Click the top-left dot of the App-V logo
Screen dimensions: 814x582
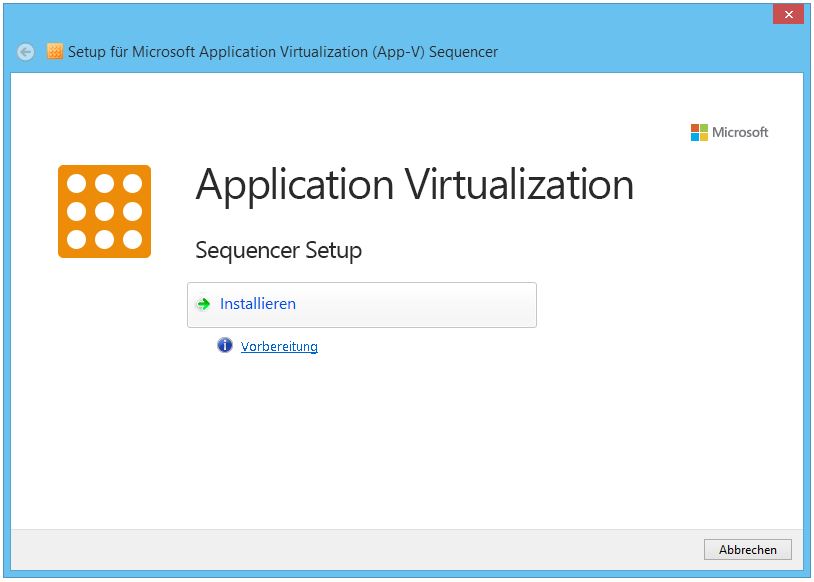click(x=77, y=184)
